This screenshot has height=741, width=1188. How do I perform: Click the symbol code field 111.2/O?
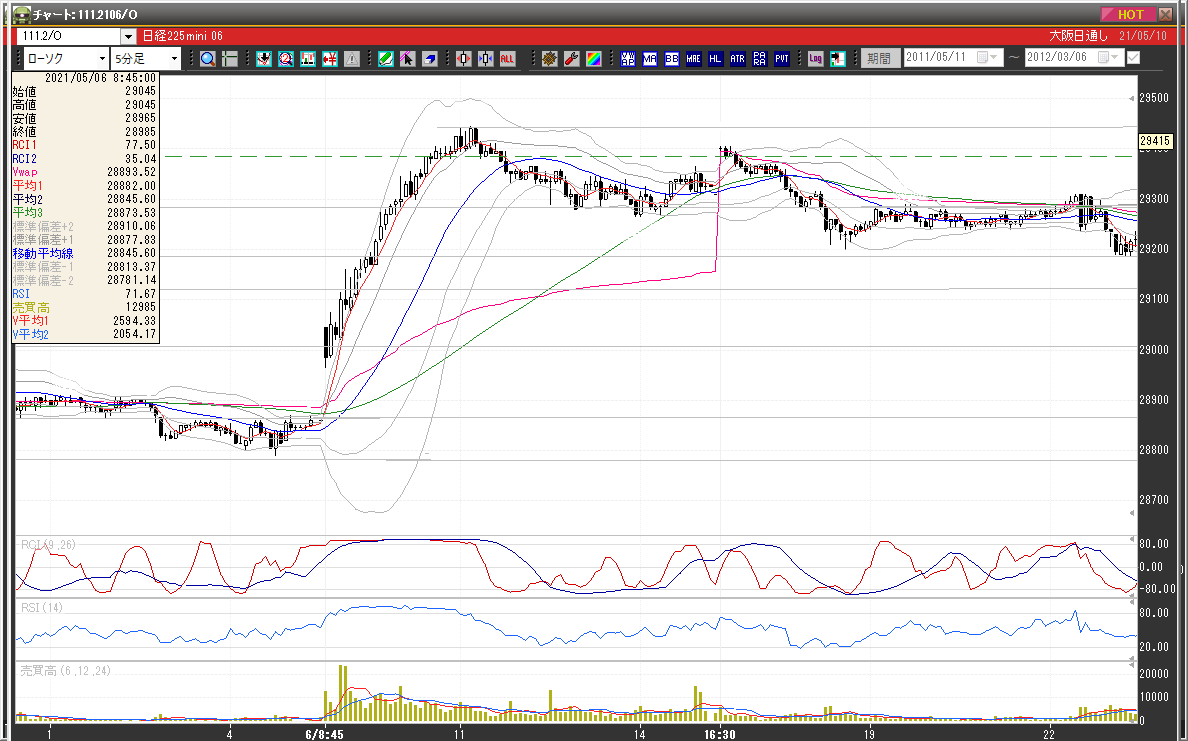click(x=69, y=36)
